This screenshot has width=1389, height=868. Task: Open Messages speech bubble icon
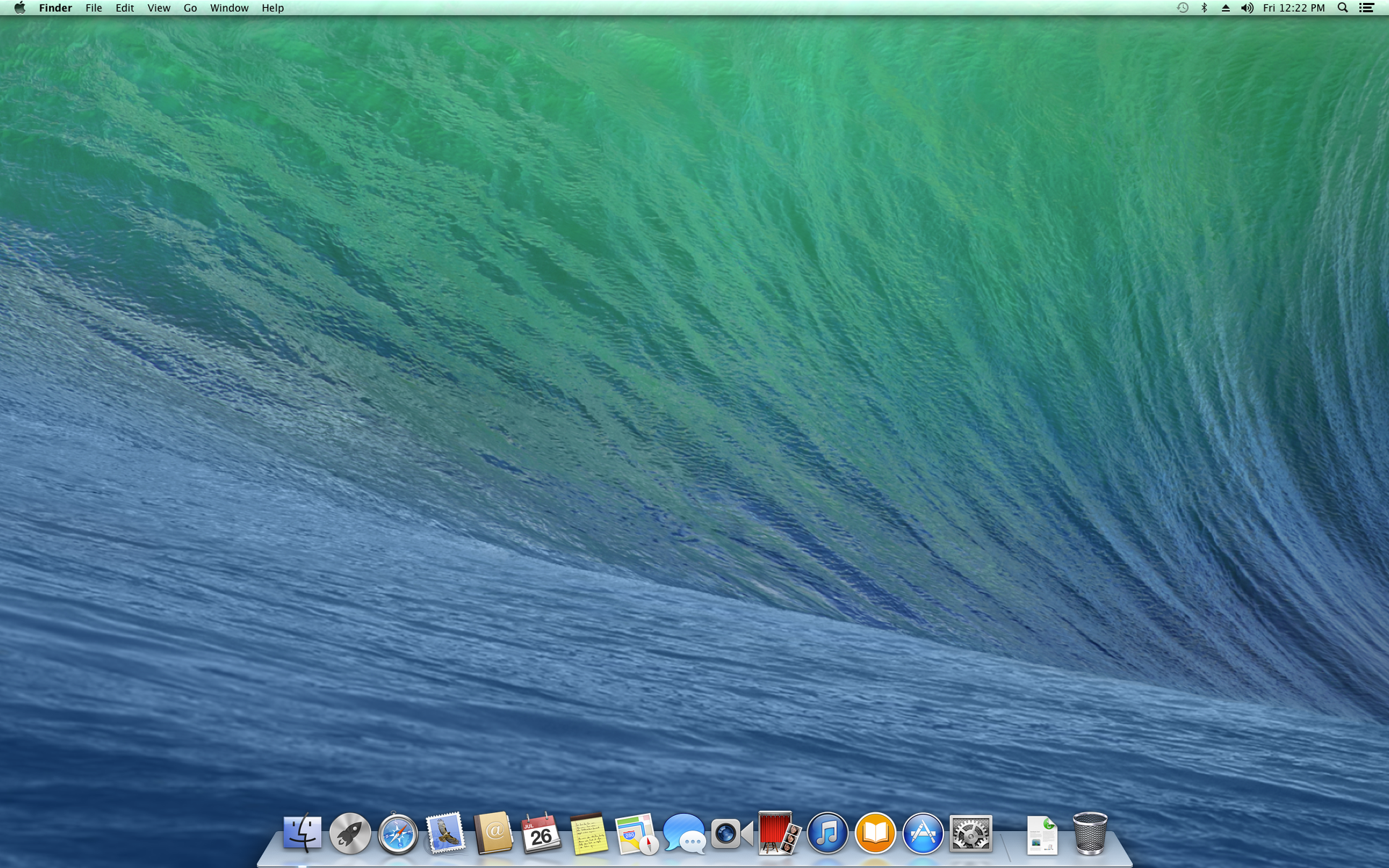coord(684,833)
